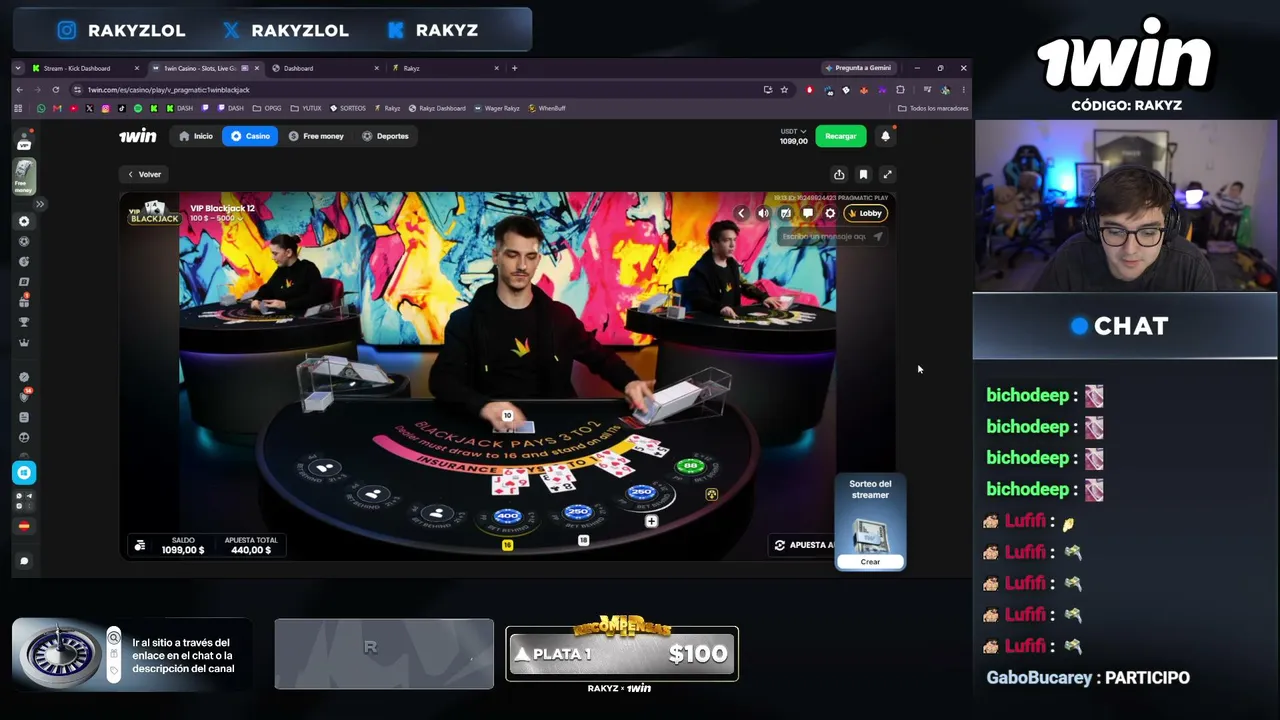Switch to Stream - Kick Dashboard tab
Viewport: 1280px width, 720px height.
(x=84, y=68)
